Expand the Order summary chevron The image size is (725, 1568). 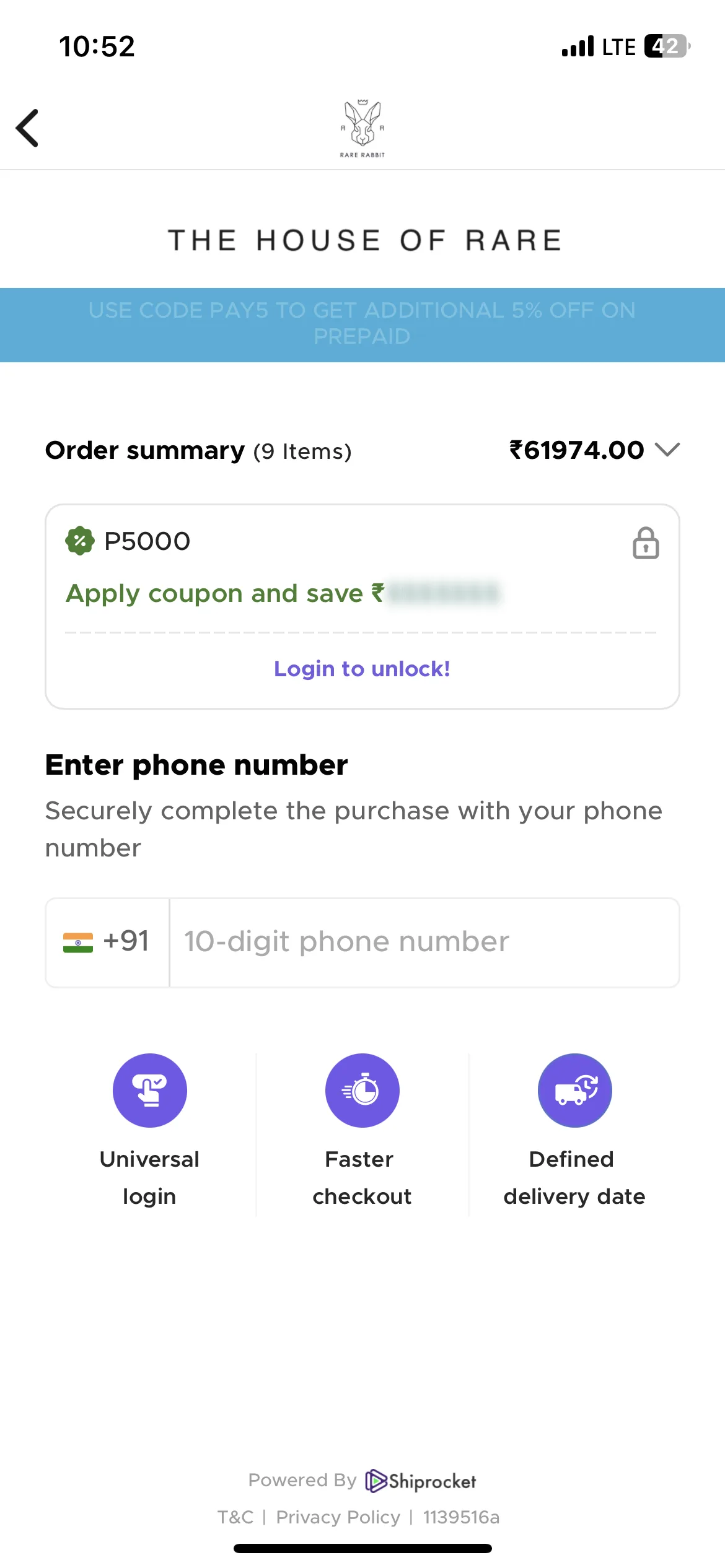tap(667, 450)
